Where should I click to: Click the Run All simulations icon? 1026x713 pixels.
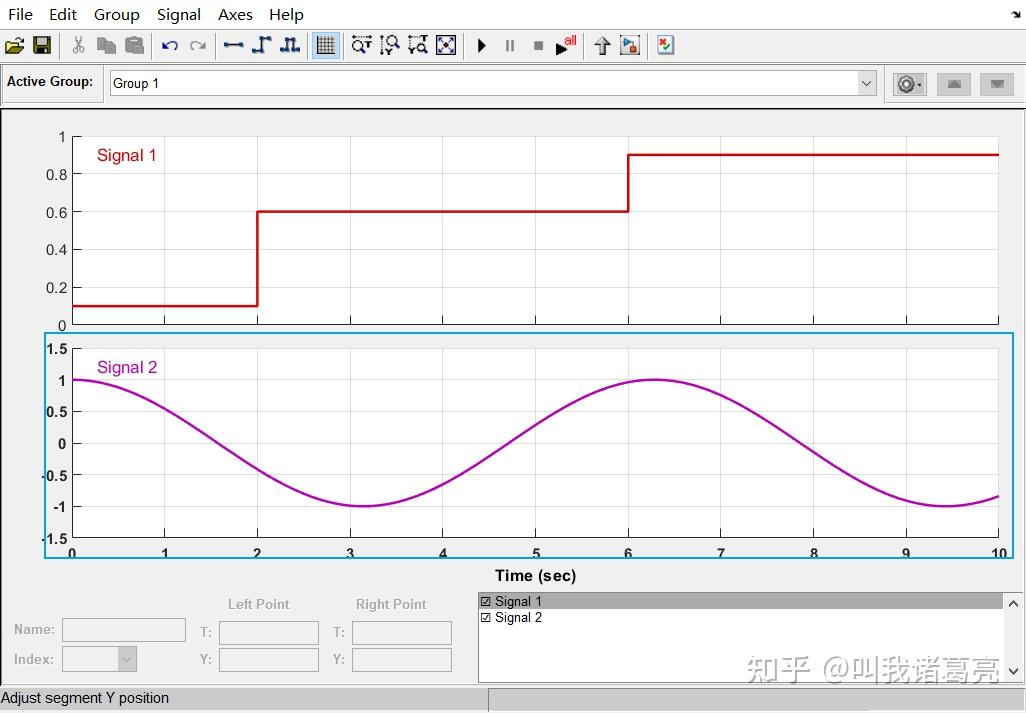click(x=565, y=45)
